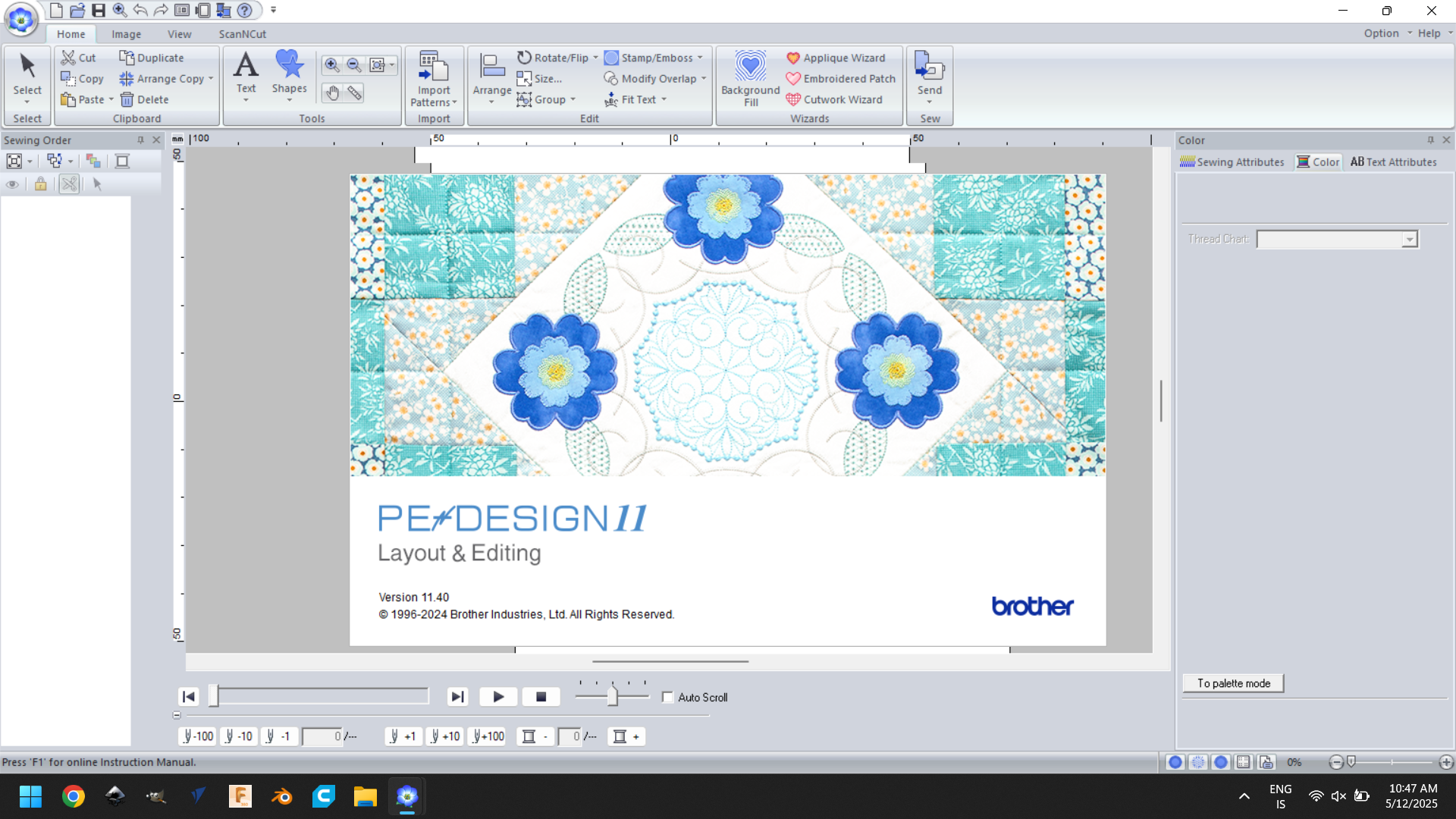Click the simulator speed slider handle
This screenshot has height=819, width=1456.
612,696
